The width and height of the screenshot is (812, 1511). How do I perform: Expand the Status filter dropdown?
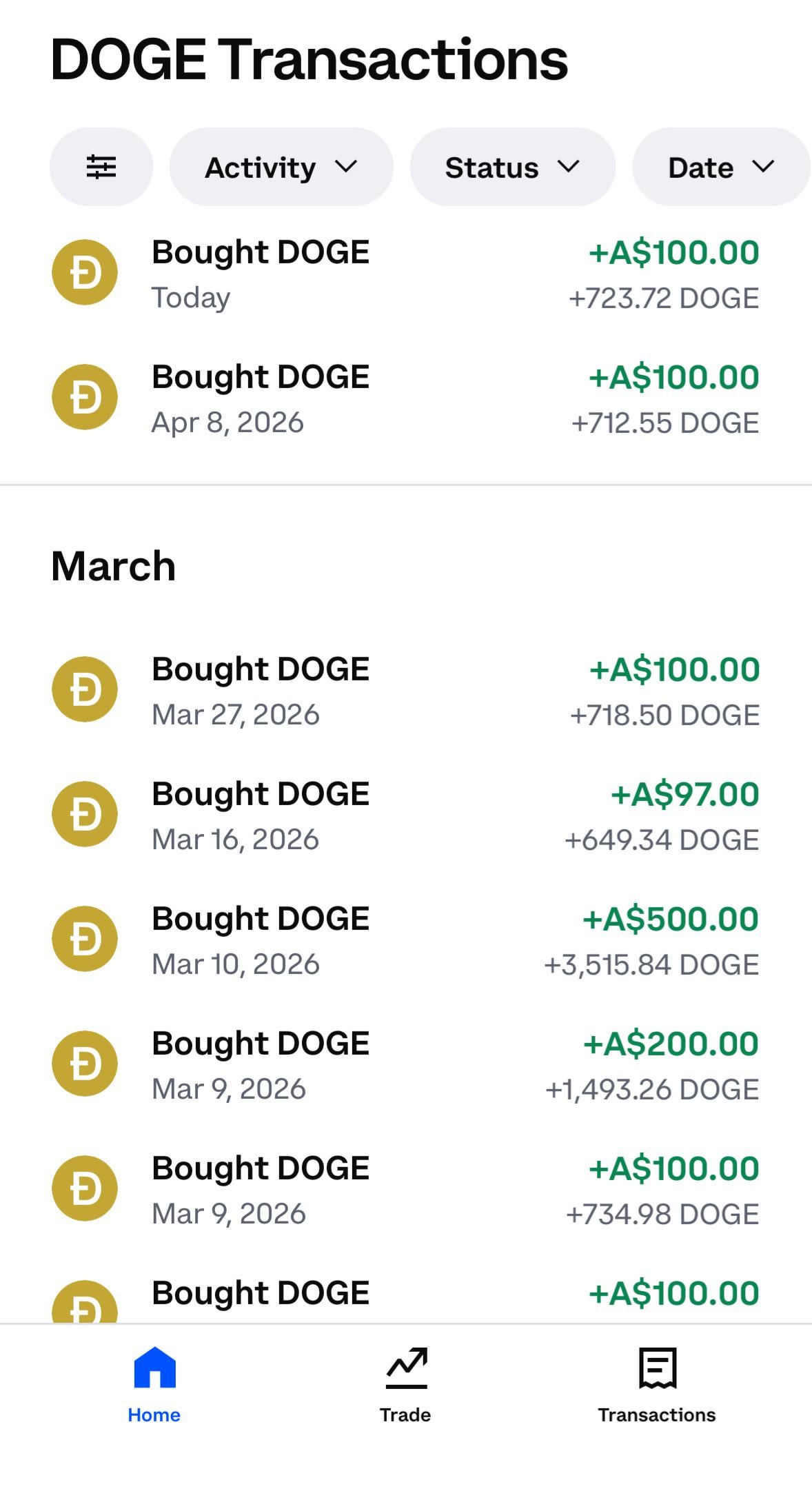click(512, 167)
